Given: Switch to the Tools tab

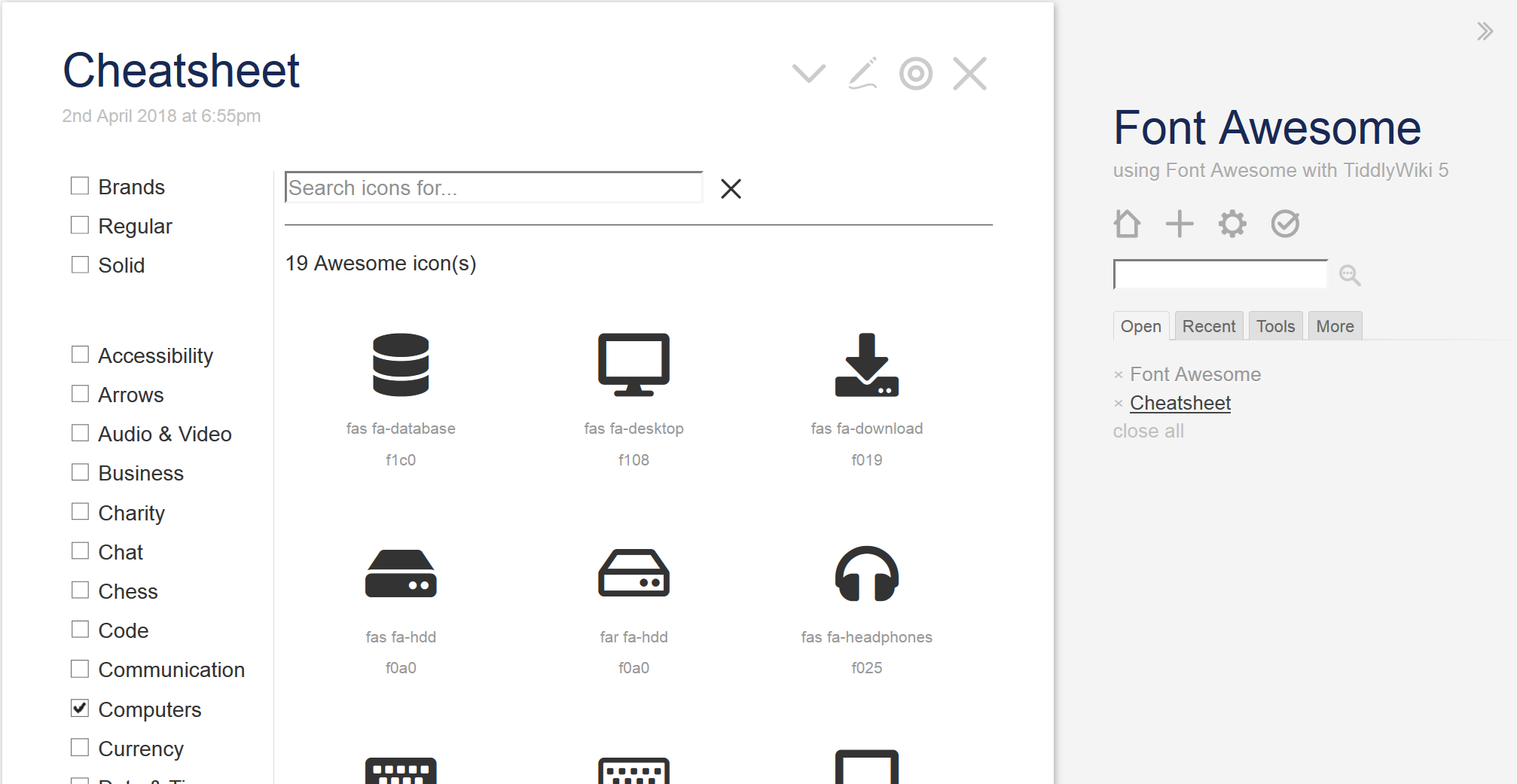Looking at the screenshot, I should 1275,325.
